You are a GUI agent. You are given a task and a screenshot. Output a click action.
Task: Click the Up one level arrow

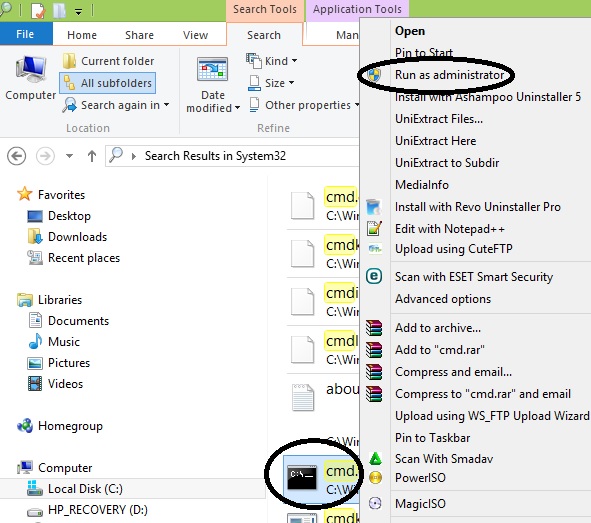click(x=92, y=156)
